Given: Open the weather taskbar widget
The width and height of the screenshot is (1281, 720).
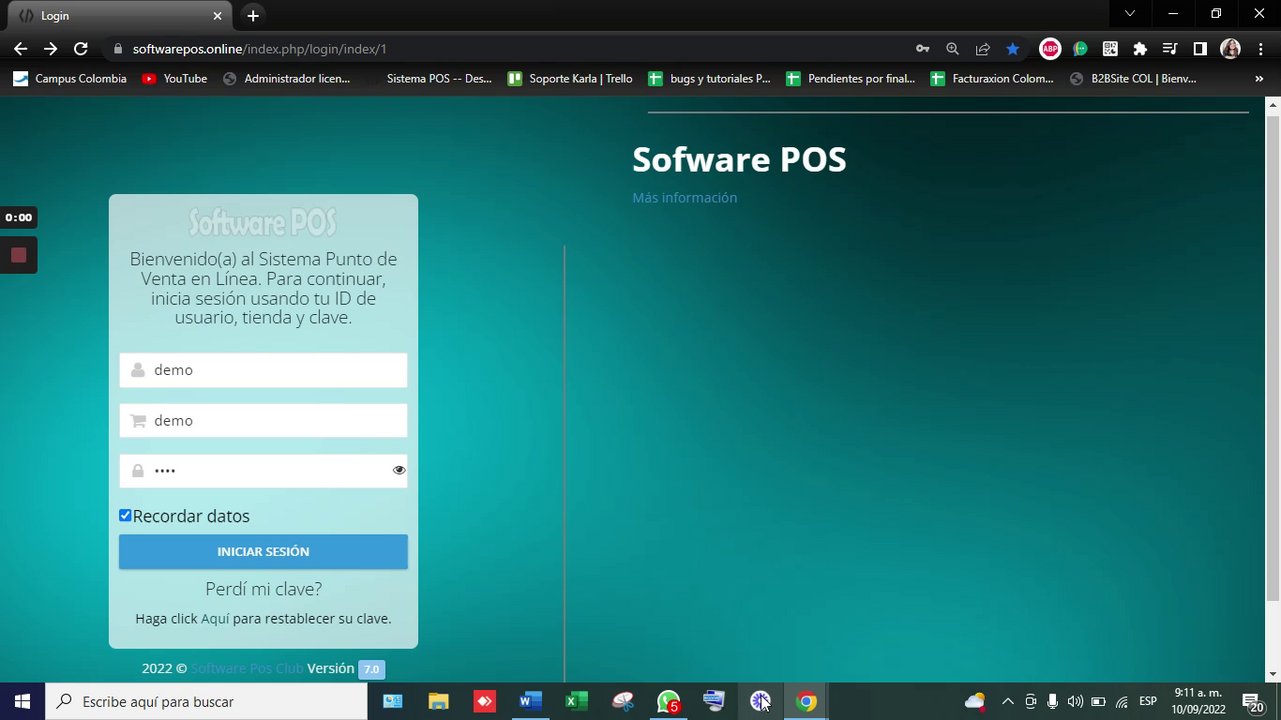Looking at the screenshot, I should pyautogui.click(x=974, y=701).
